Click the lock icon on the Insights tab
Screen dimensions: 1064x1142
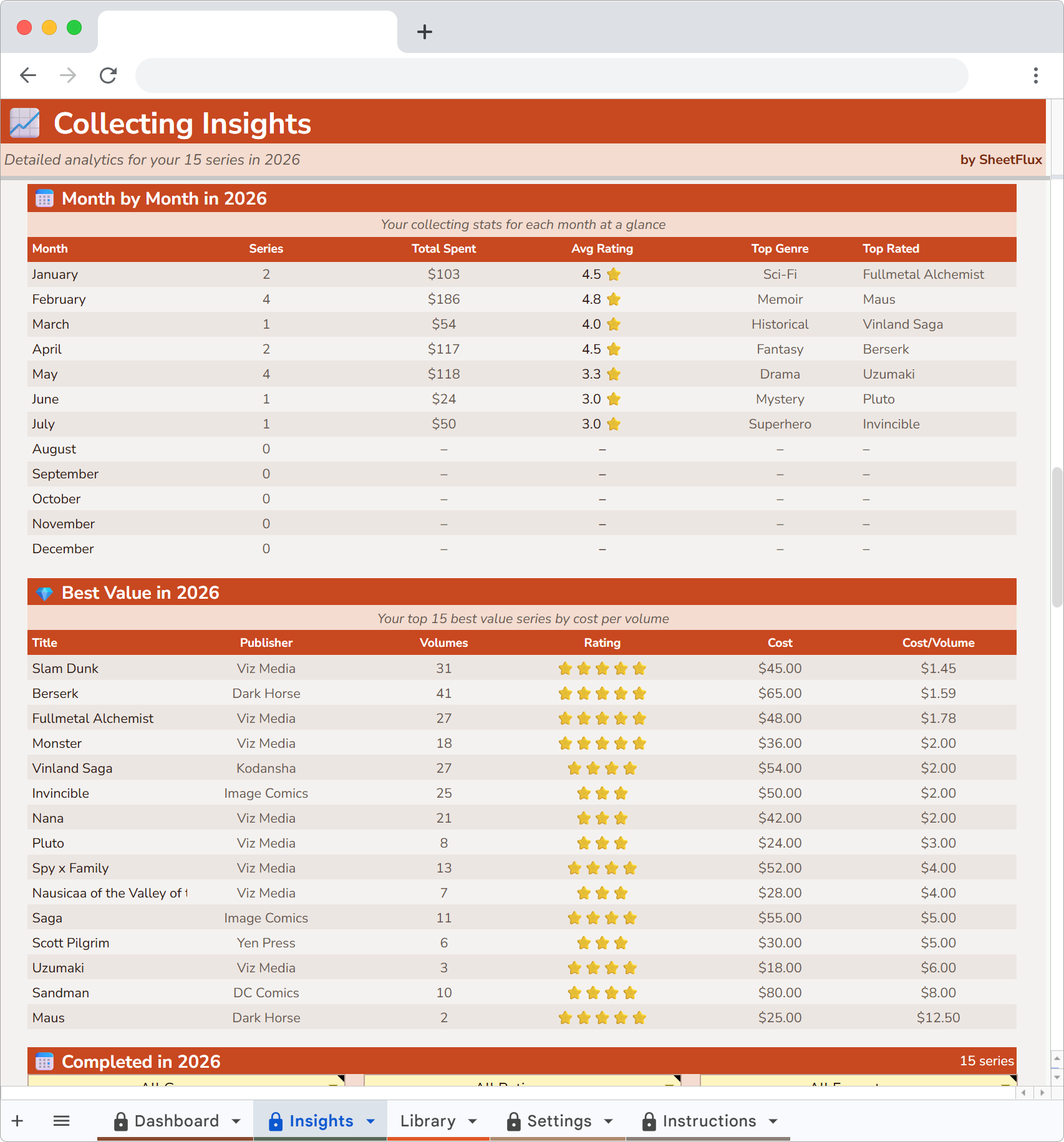(274, 1121)
